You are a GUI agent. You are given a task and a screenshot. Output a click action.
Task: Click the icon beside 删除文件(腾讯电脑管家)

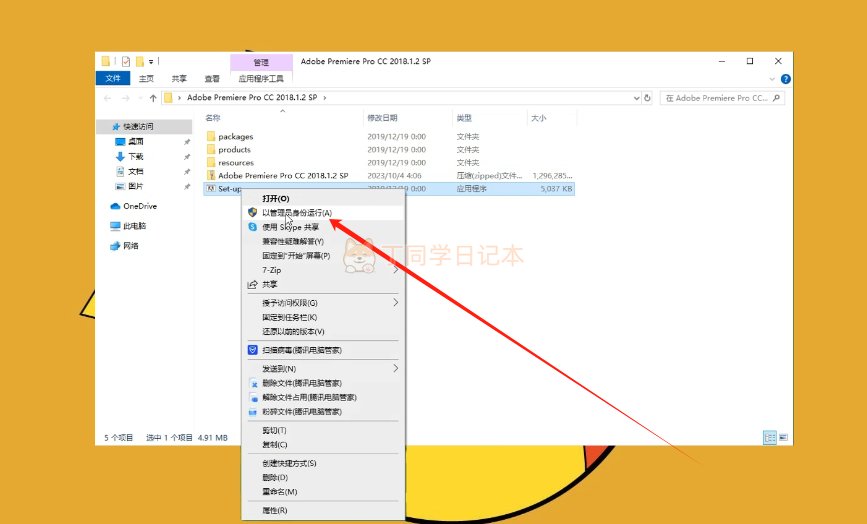[x=253, y=383]
